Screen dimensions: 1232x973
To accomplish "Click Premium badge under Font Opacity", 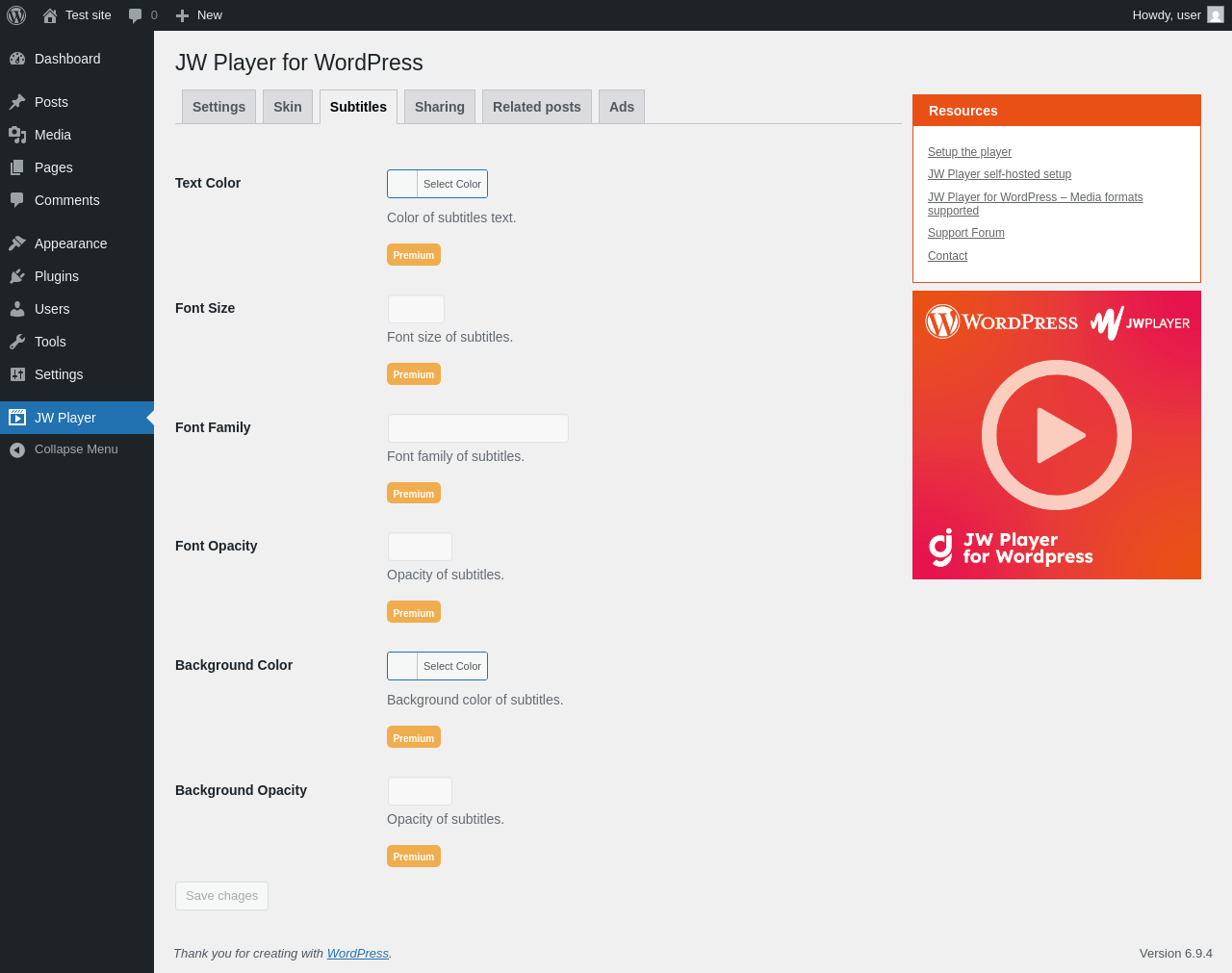I will tap(414, 613).
